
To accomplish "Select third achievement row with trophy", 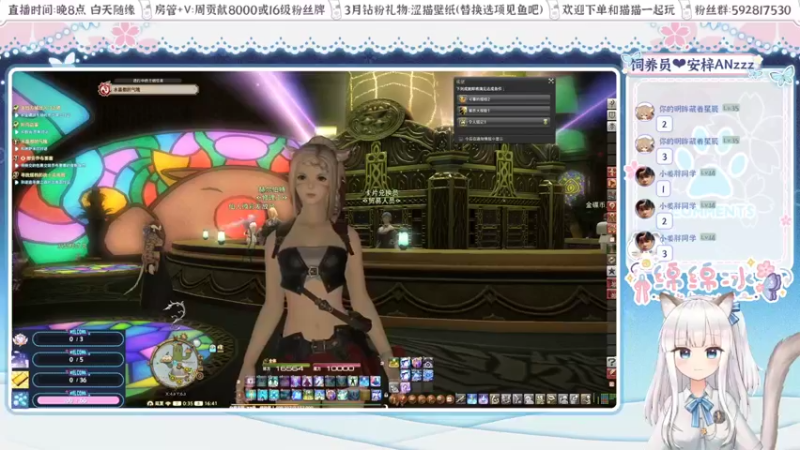I will (x=504, y=122).
